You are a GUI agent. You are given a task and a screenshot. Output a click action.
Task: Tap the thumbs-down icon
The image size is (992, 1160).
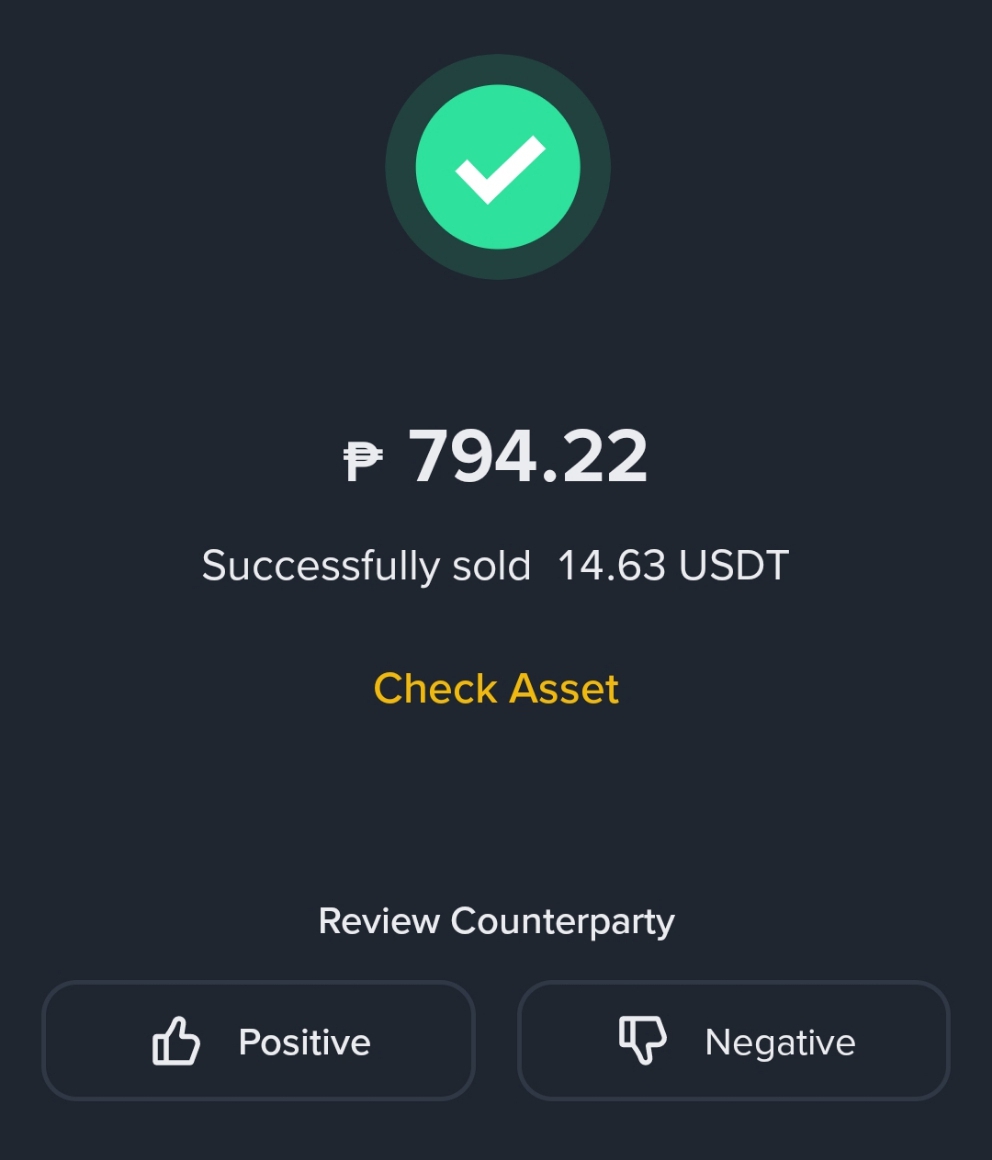[x=642, y=1040]
